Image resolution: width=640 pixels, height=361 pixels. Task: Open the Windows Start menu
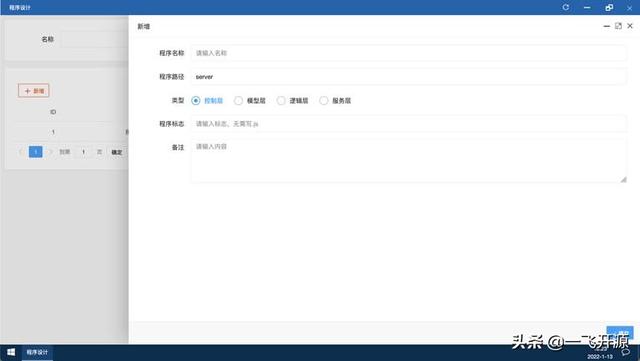click(x=11, y=352)
